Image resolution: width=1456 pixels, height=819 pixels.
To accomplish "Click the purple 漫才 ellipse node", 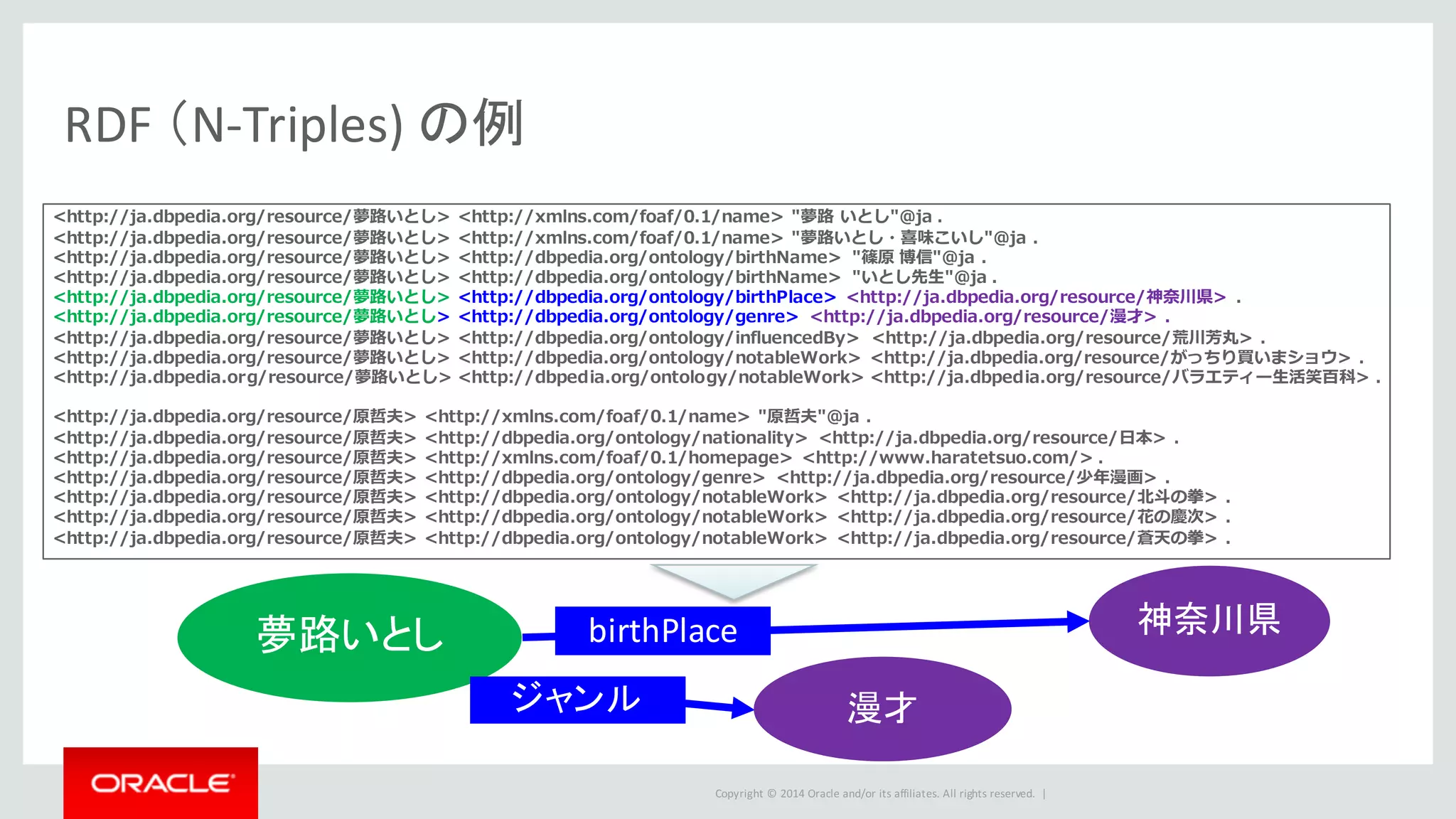I will pos(882,708).
